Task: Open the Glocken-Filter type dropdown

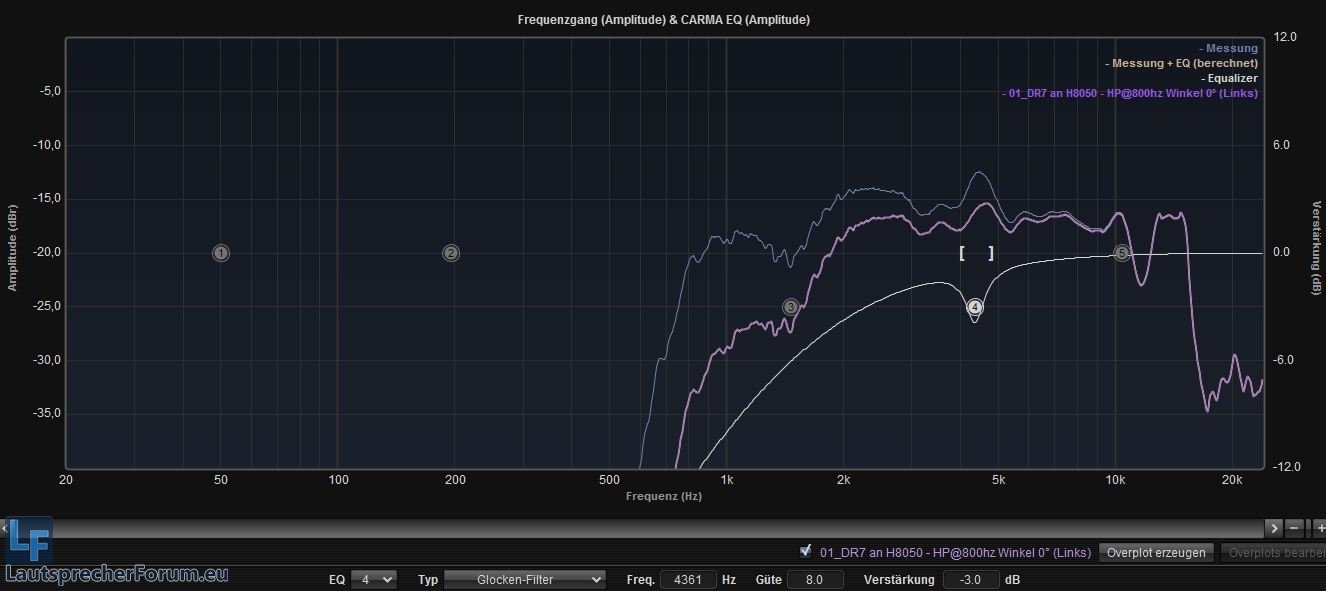Action: tap(525, 579)
